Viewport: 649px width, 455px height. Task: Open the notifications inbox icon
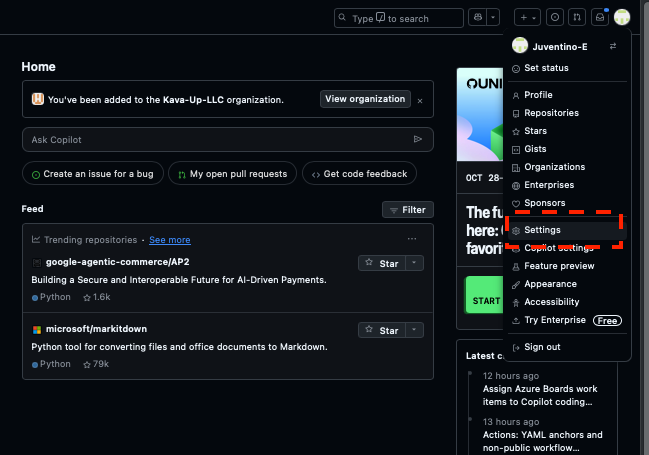(x=600, y=18)
